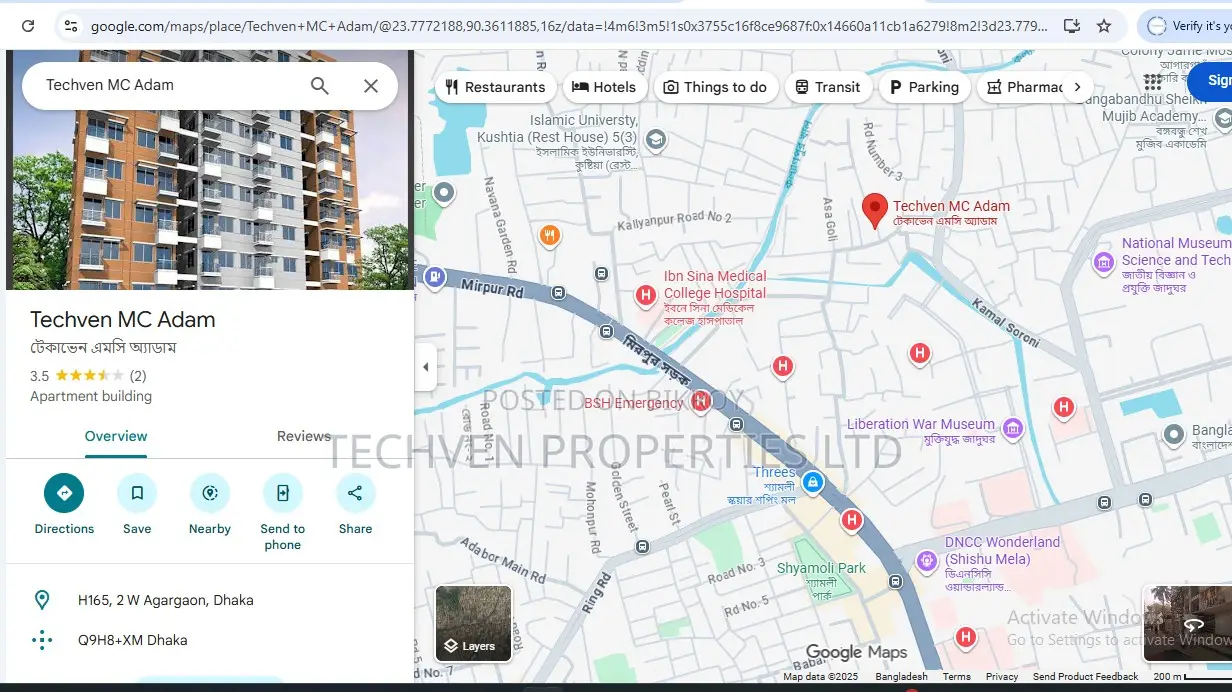Open the Street View thumbnail in corner
The width and height of the screenshot is (1232, 692).
[x=1188, y=624]
